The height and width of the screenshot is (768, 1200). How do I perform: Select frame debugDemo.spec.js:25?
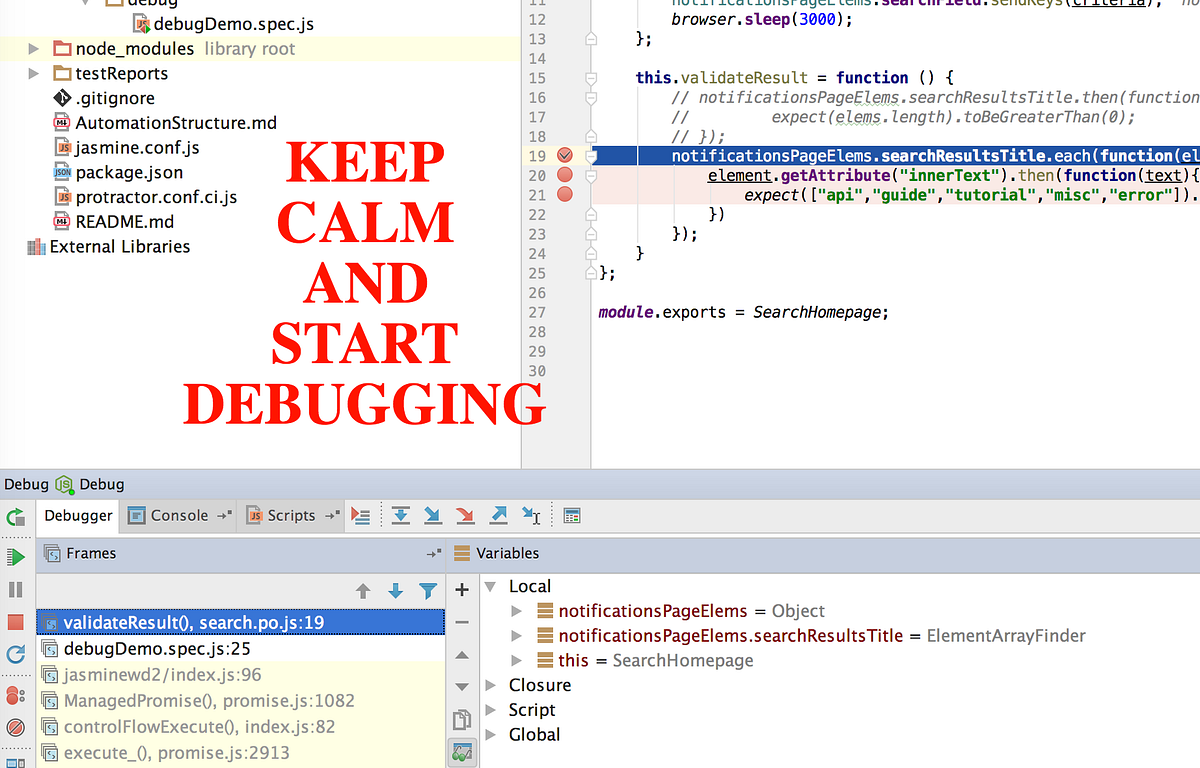point(240,649)
